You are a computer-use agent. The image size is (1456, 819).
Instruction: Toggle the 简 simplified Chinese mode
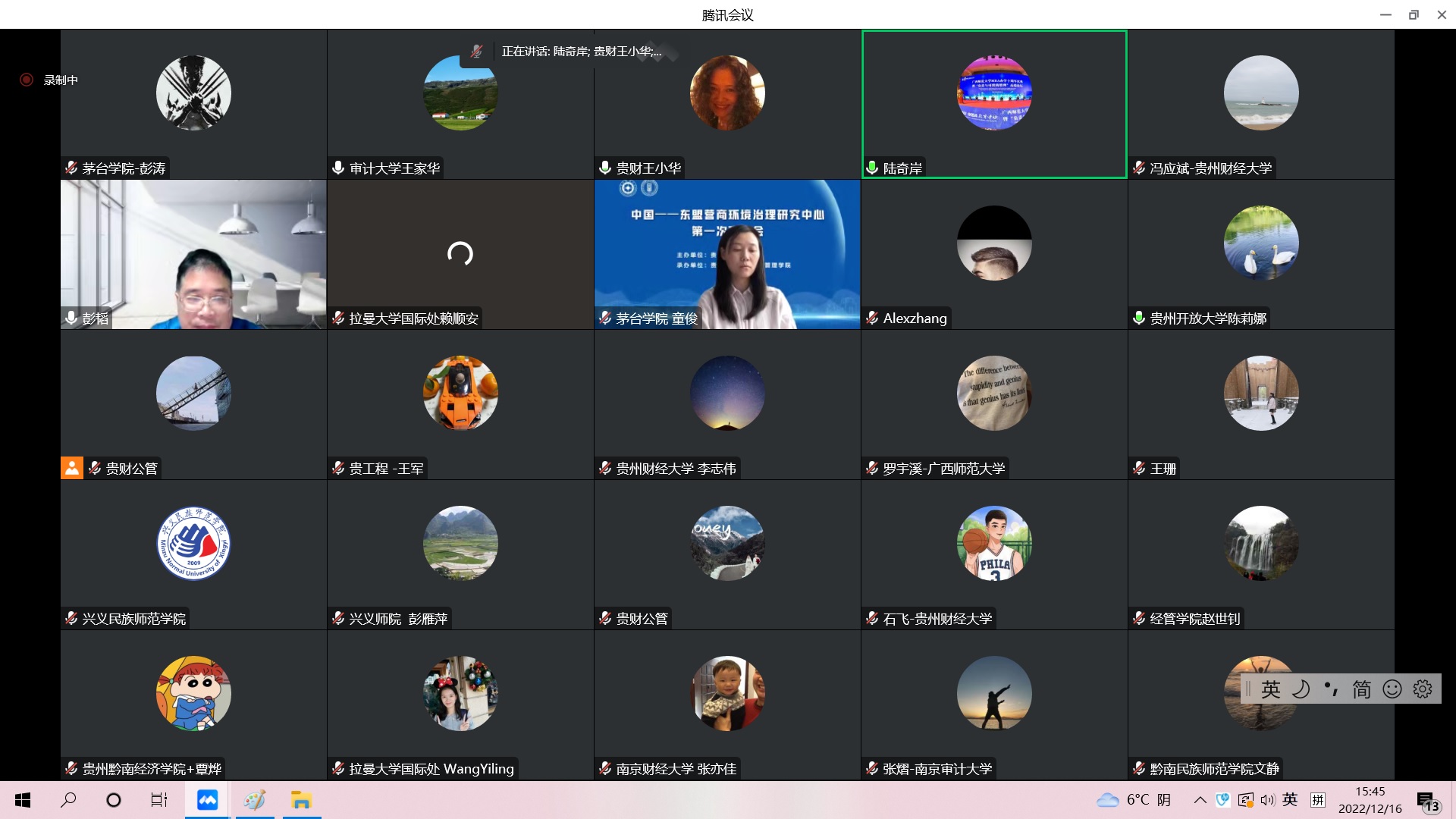click(x=1362, y=689)
